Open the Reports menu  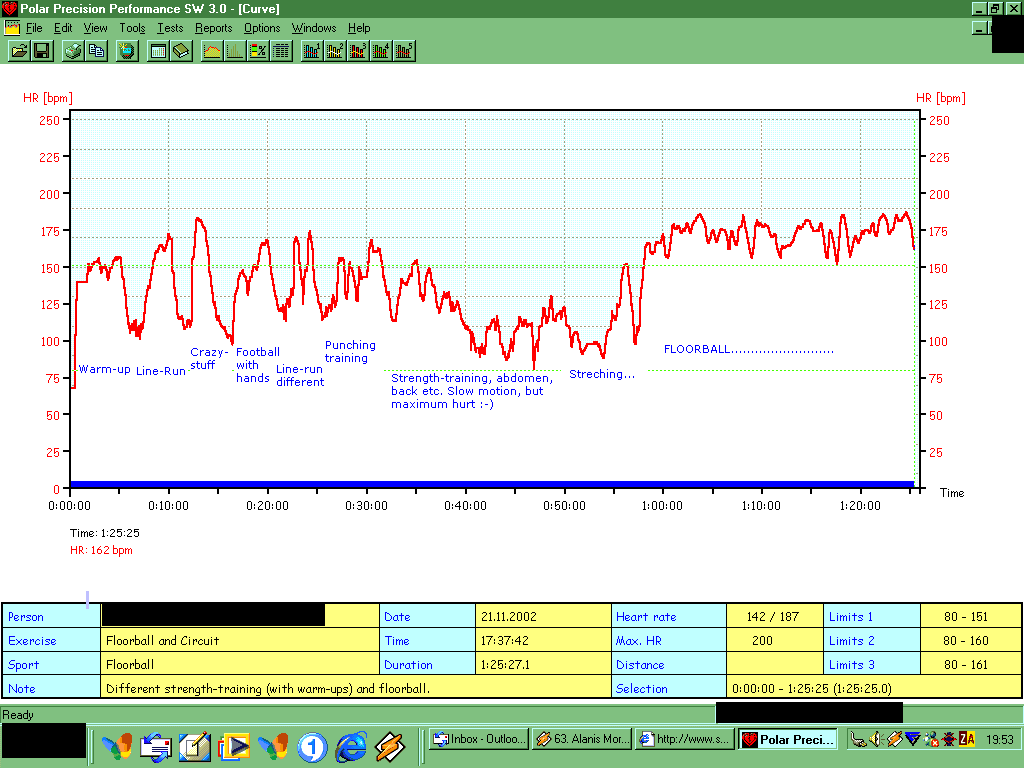tap(213, 28)
